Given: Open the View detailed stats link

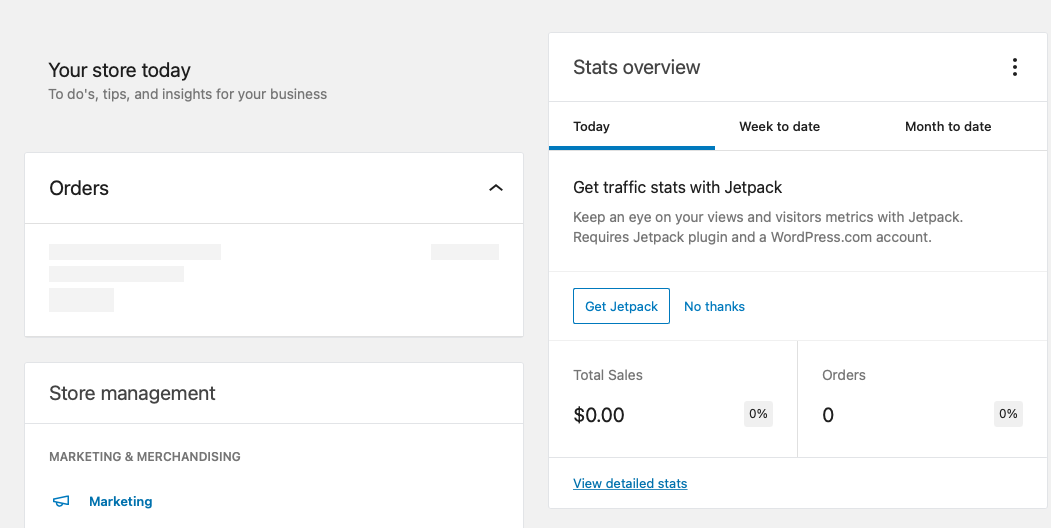Looking at the screenshot, I should (630, 484).
